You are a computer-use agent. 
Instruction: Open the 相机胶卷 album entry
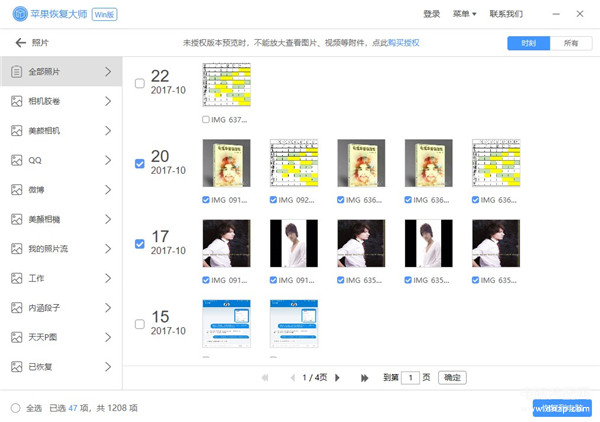pos(61,101)
